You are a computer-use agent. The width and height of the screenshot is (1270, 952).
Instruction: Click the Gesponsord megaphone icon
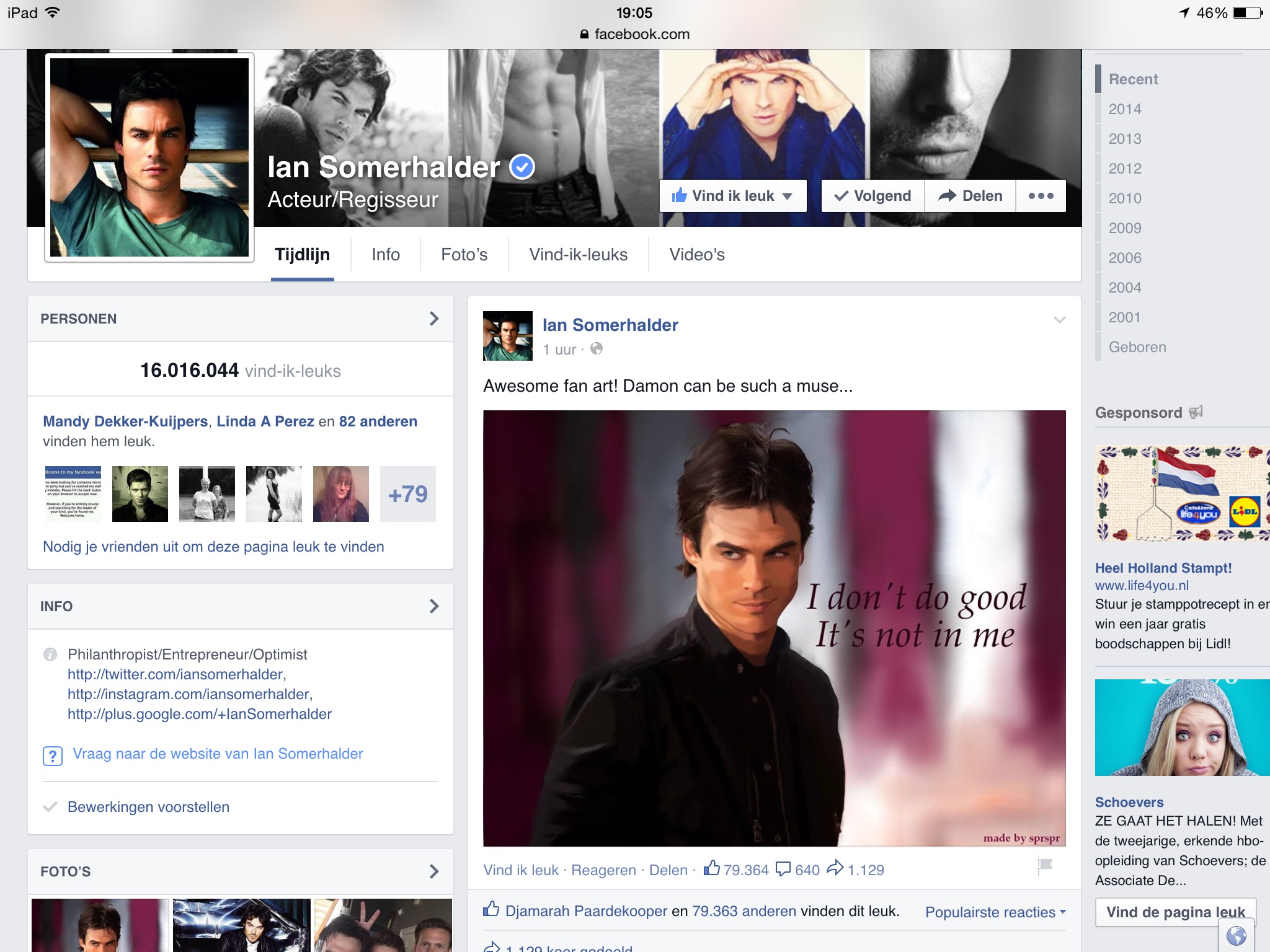tap(1196, 412)
